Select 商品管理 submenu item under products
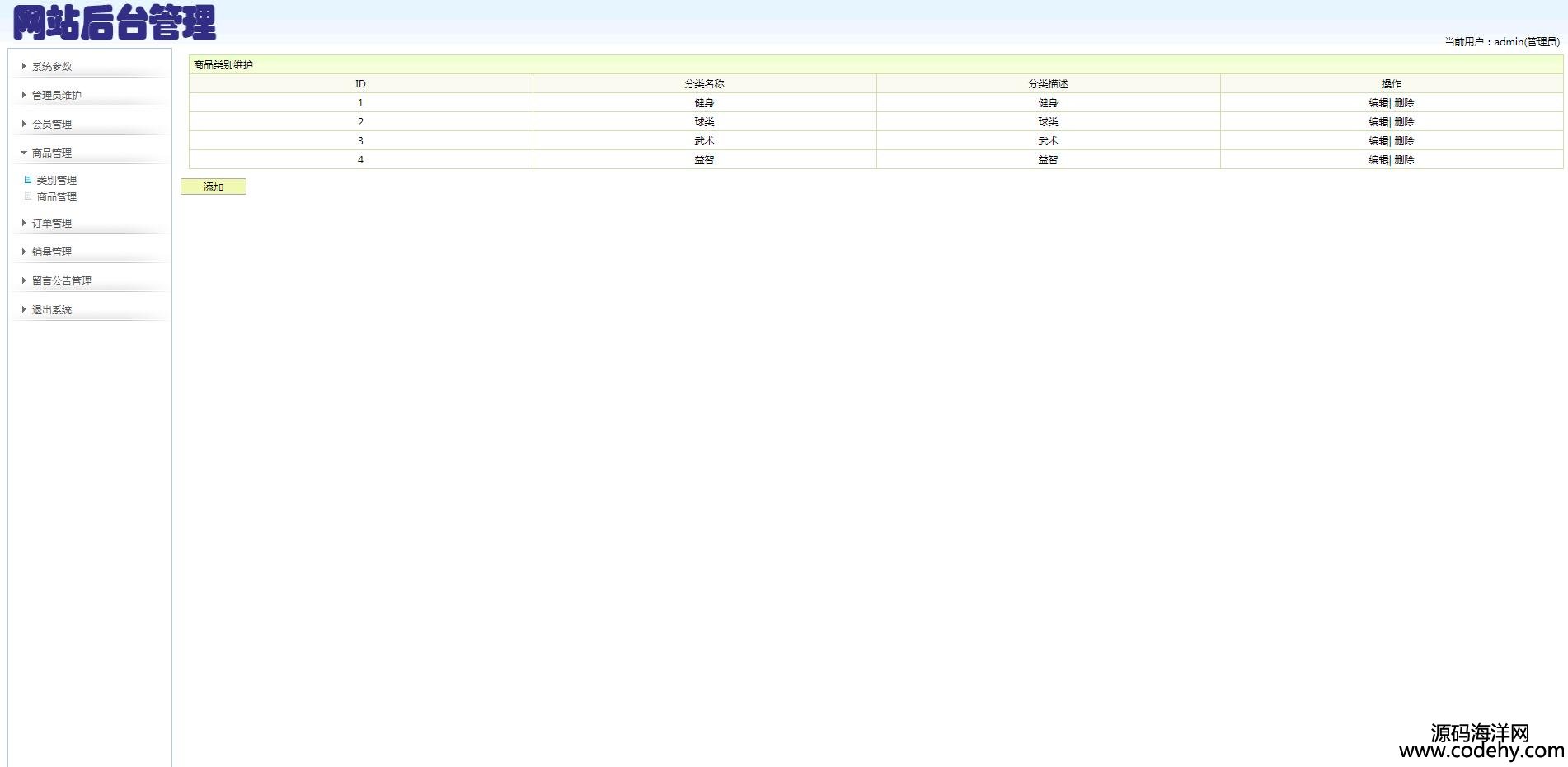Image resolution: width=1568 pixels, height=767 pixels. tap(57, 197)
